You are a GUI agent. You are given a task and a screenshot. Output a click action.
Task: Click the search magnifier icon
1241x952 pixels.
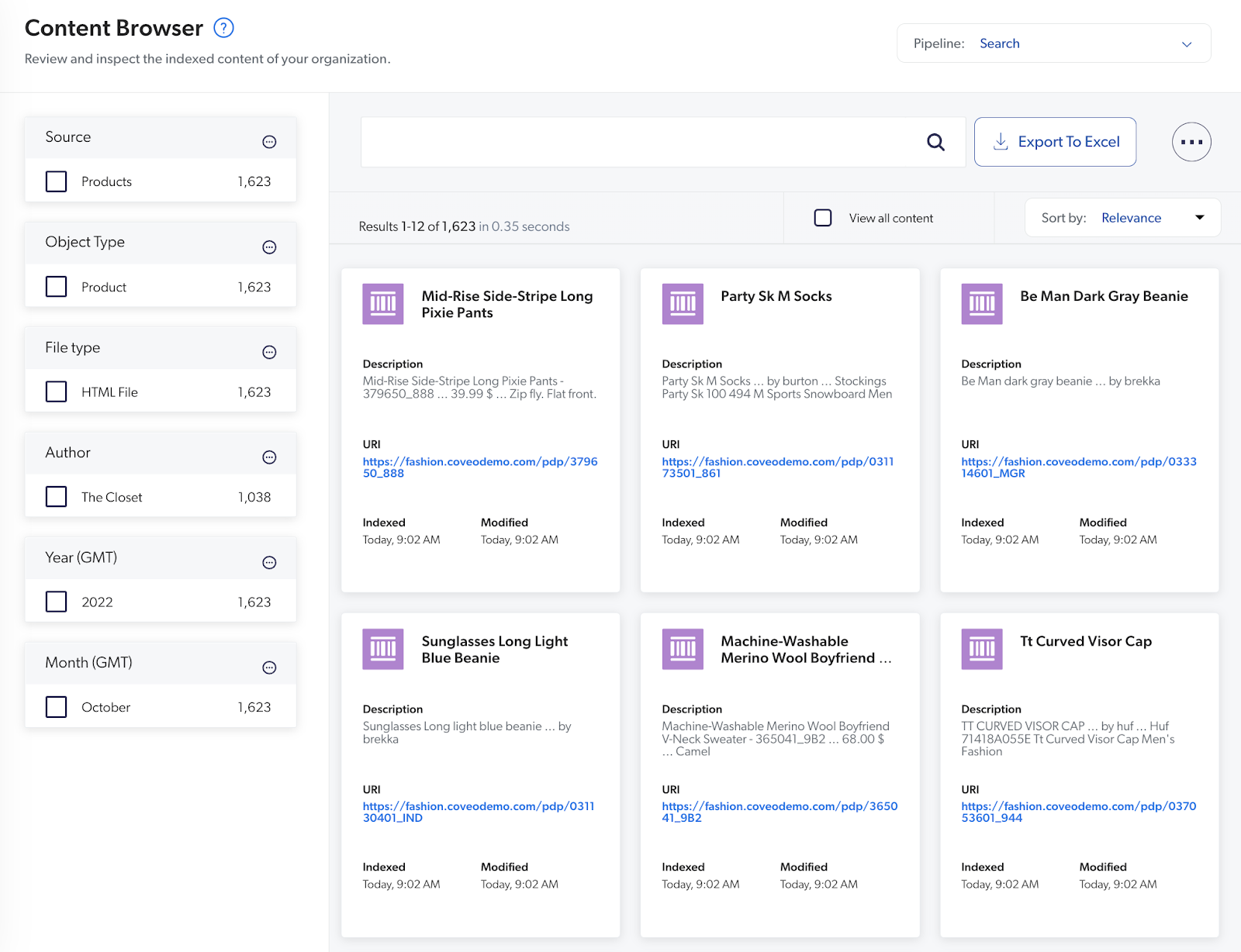[935, 142]
